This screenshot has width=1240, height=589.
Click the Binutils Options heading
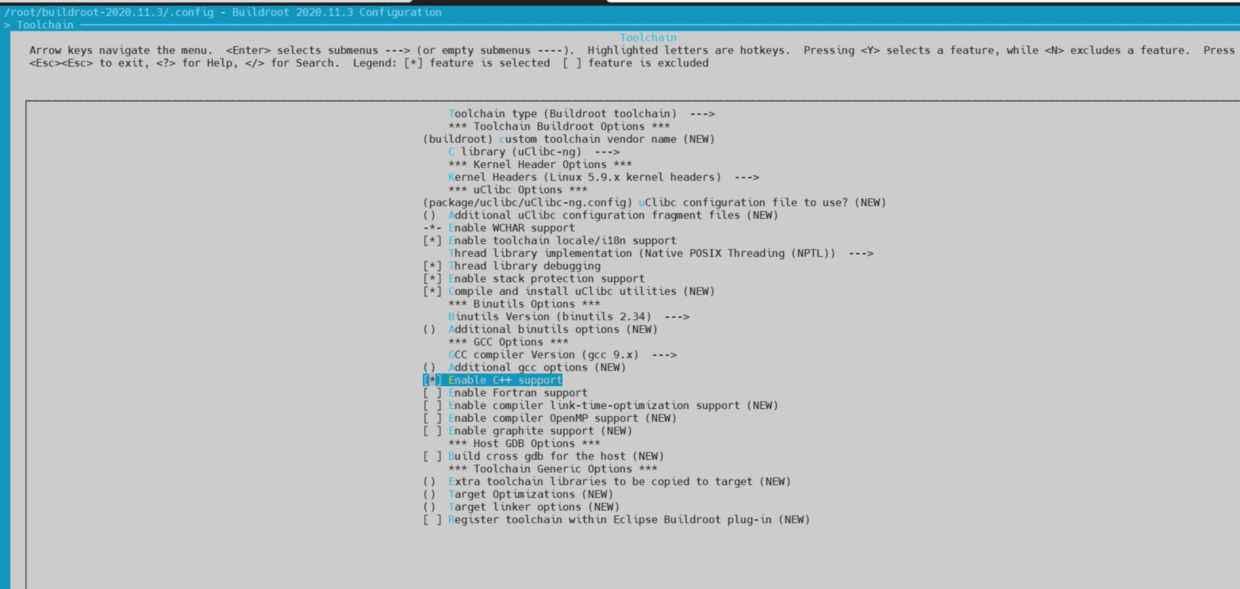524,304
